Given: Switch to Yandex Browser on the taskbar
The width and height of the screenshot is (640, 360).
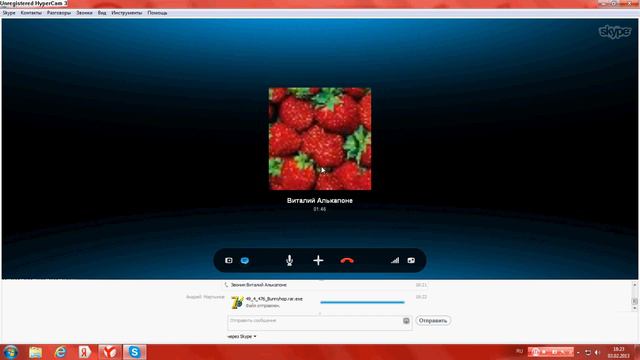Looking at the screenshot, I should pos(109,352).
